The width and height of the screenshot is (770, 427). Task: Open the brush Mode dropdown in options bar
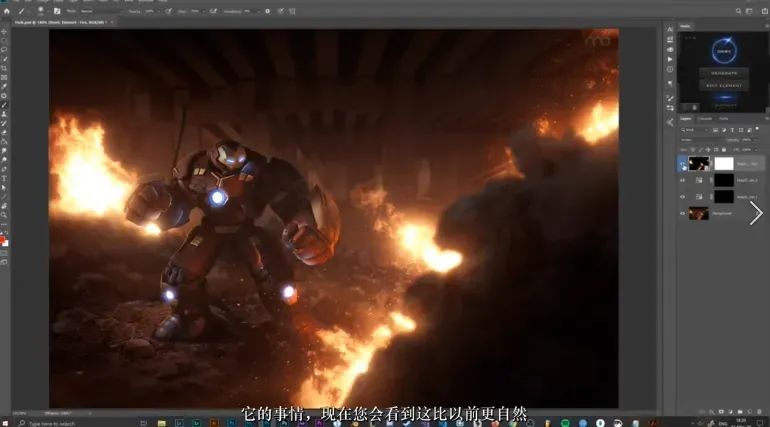pyautogui.click(x=98, y=10)
